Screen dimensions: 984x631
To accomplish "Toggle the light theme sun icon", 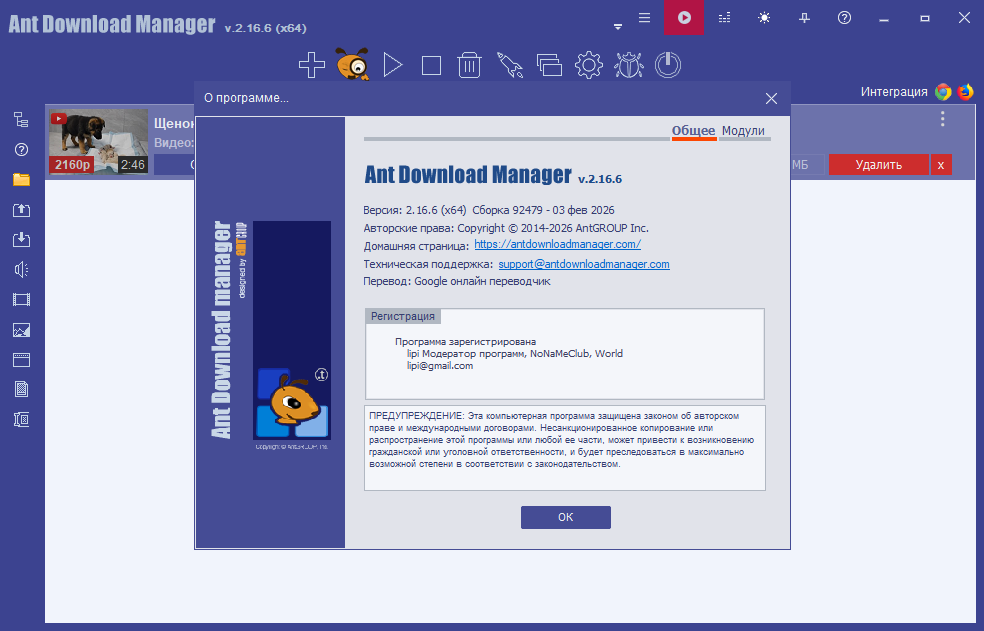I will [765, 17].
